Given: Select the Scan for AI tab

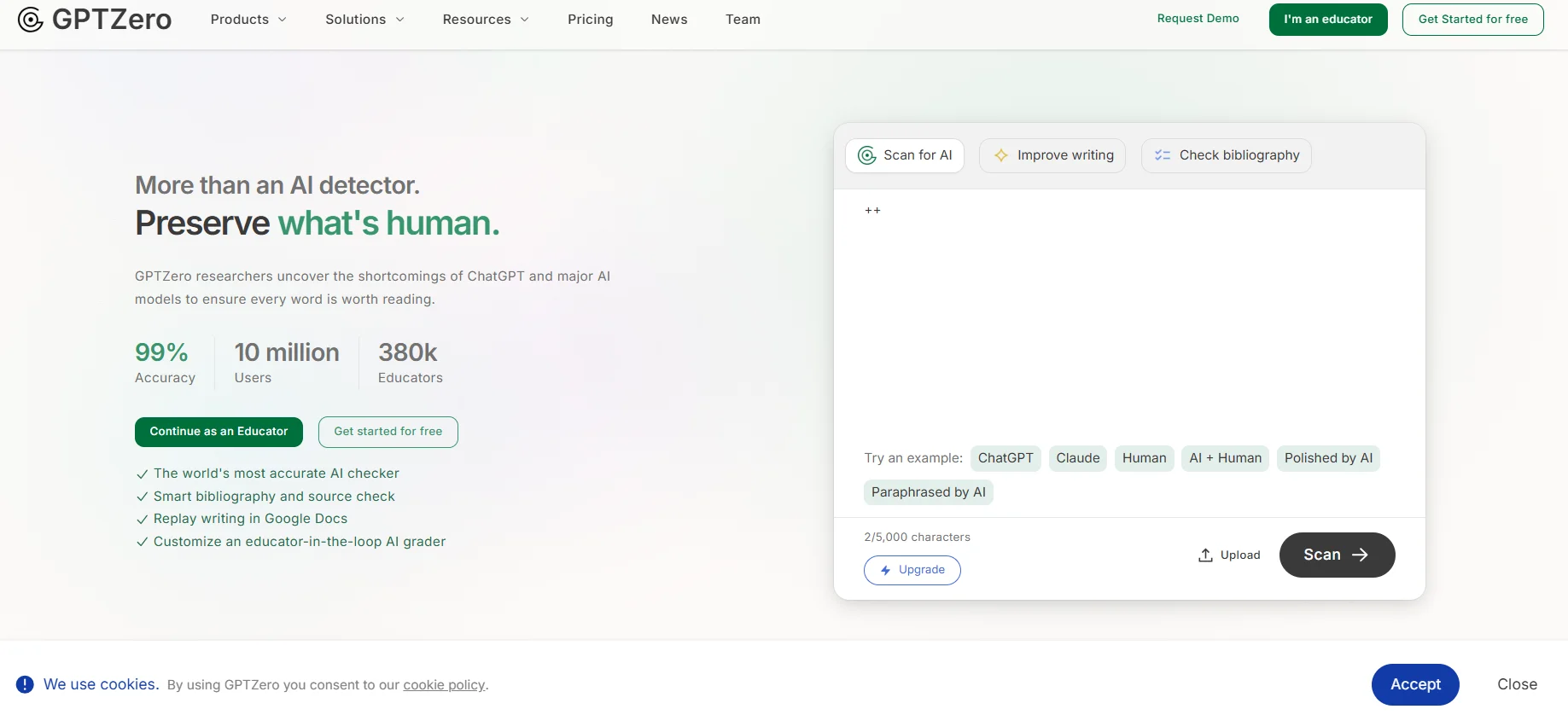Looking at the screenshot, I should pos(905,155).
